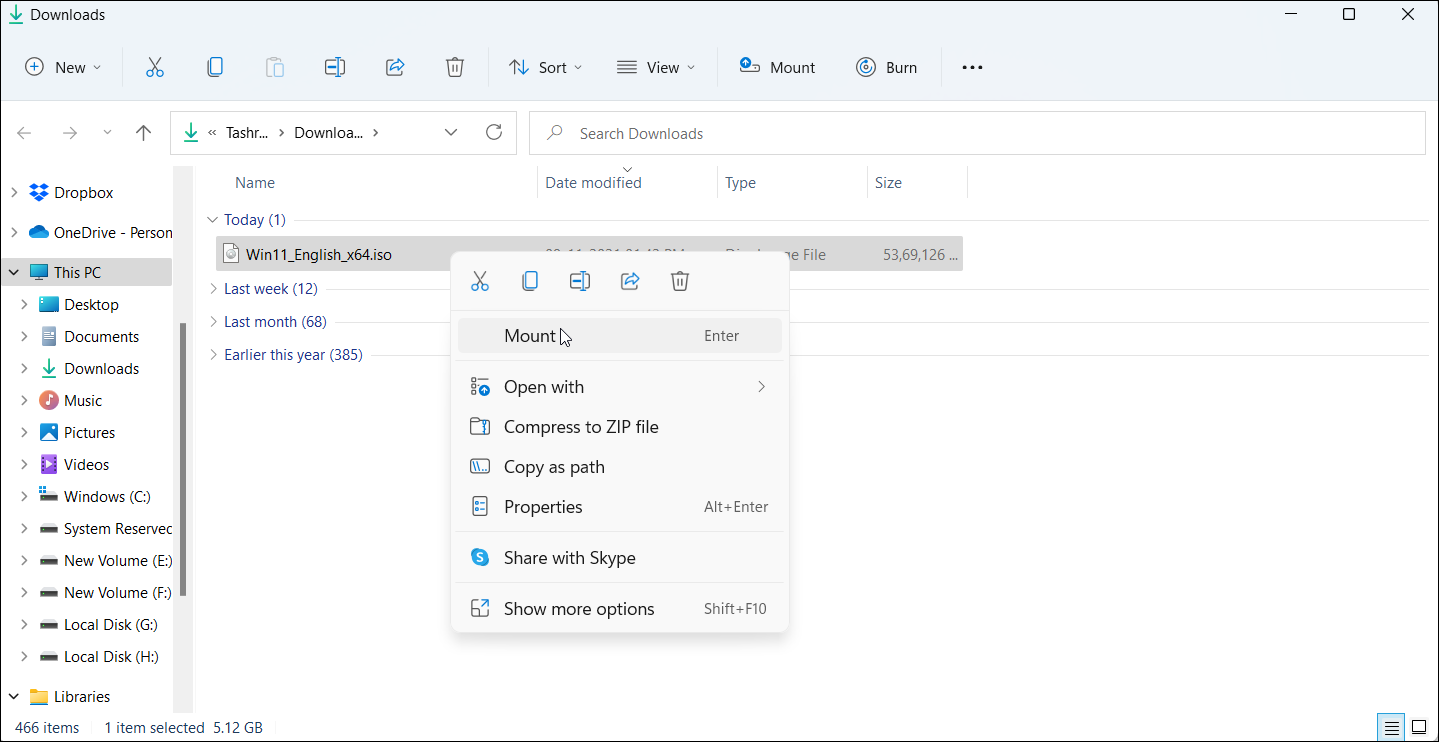Viewport: 1439px width, 742px height.
Task: Click the Copy icon in the context menu
Action: (530, 281)
